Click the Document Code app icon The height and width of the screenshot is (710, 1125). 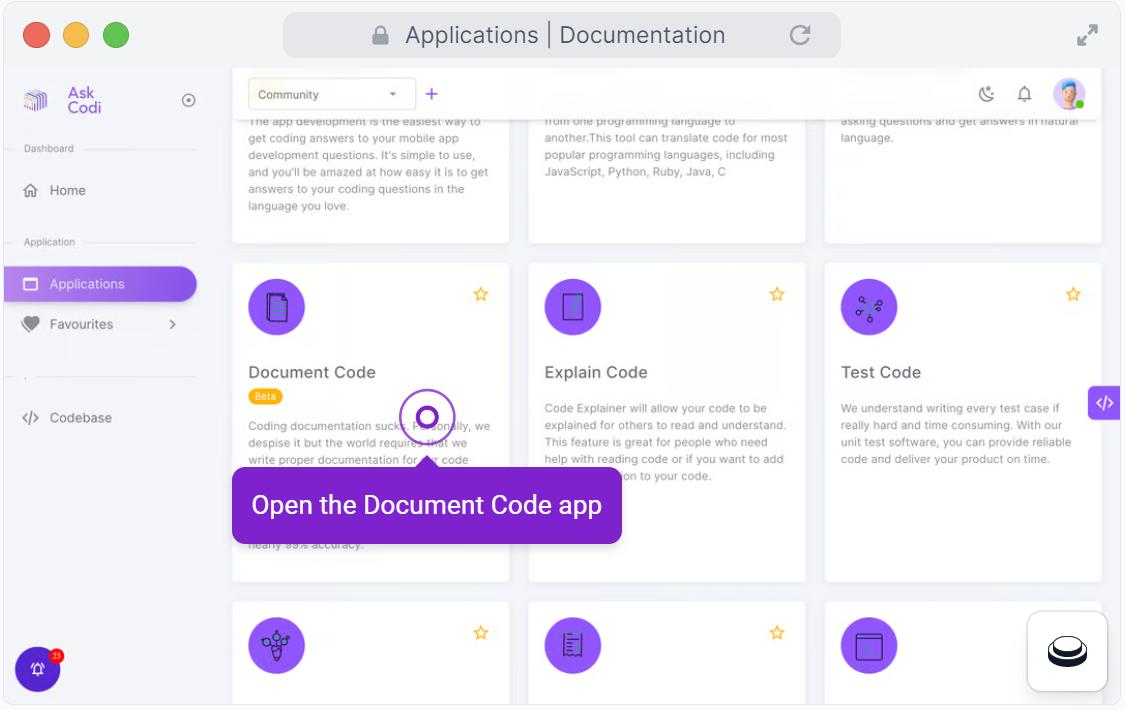pyautogui.click(x=276, y=307)
